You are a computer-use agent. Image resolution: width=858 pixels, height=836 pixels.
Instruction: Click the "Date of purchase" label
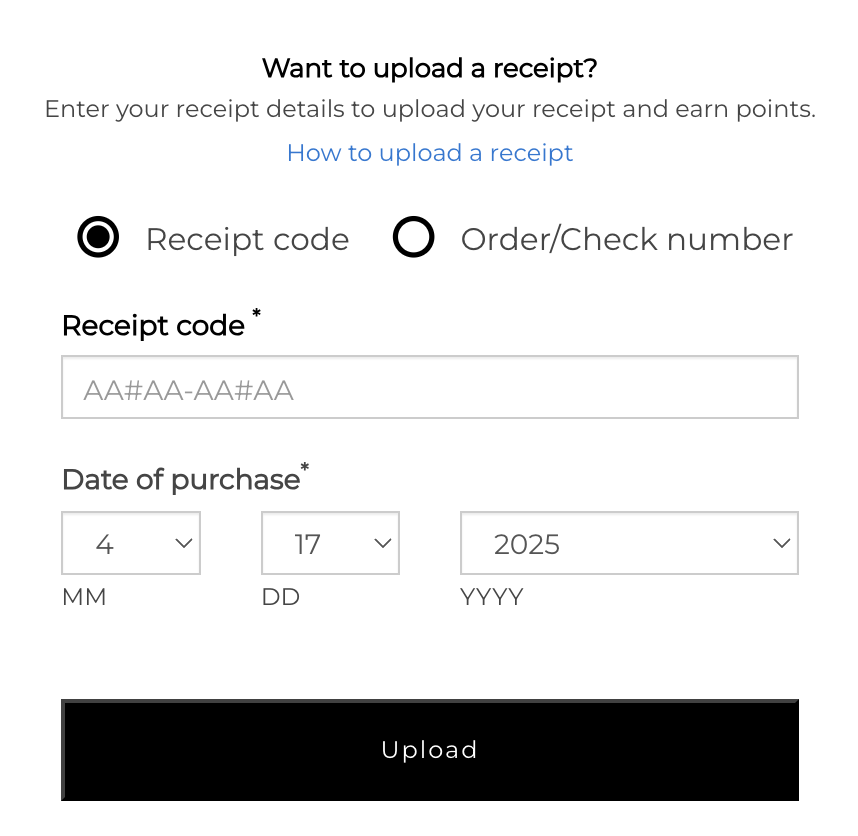coord(180,480)
